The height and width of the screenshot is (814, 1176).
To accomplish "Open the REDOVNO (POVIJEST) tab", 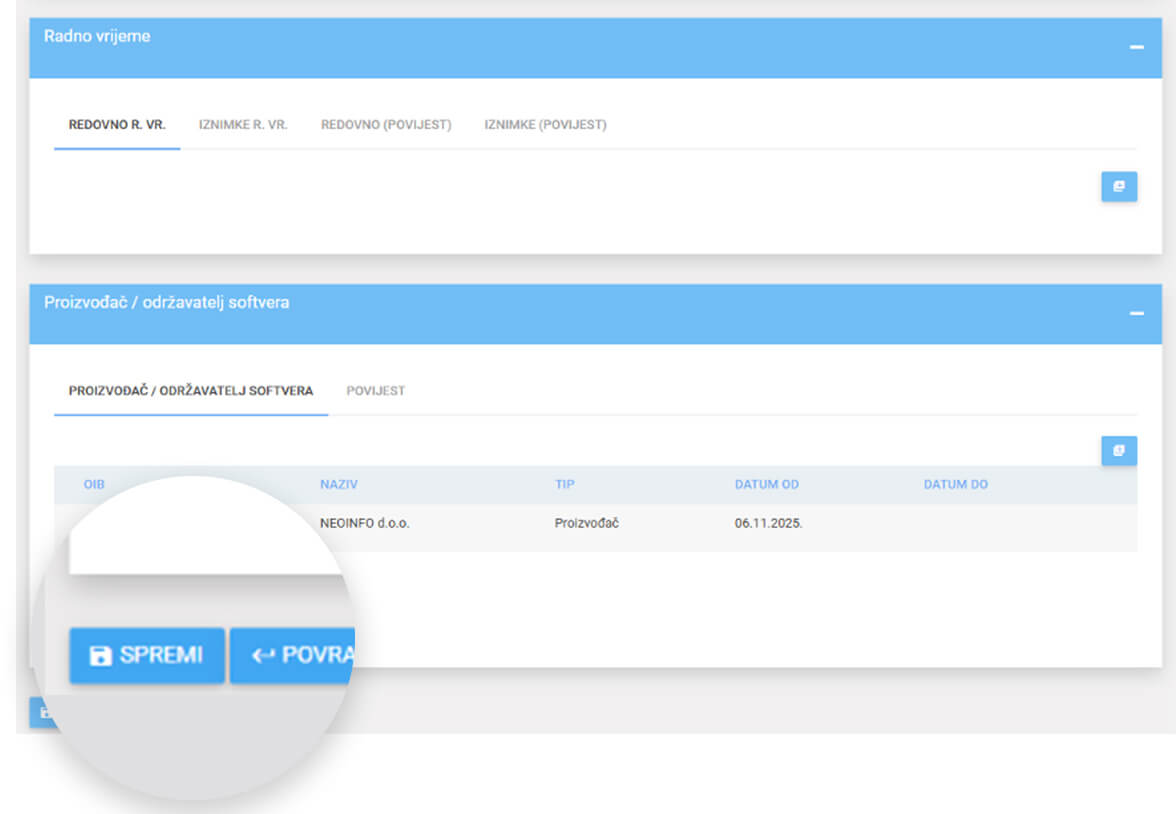I will (386, 125).
